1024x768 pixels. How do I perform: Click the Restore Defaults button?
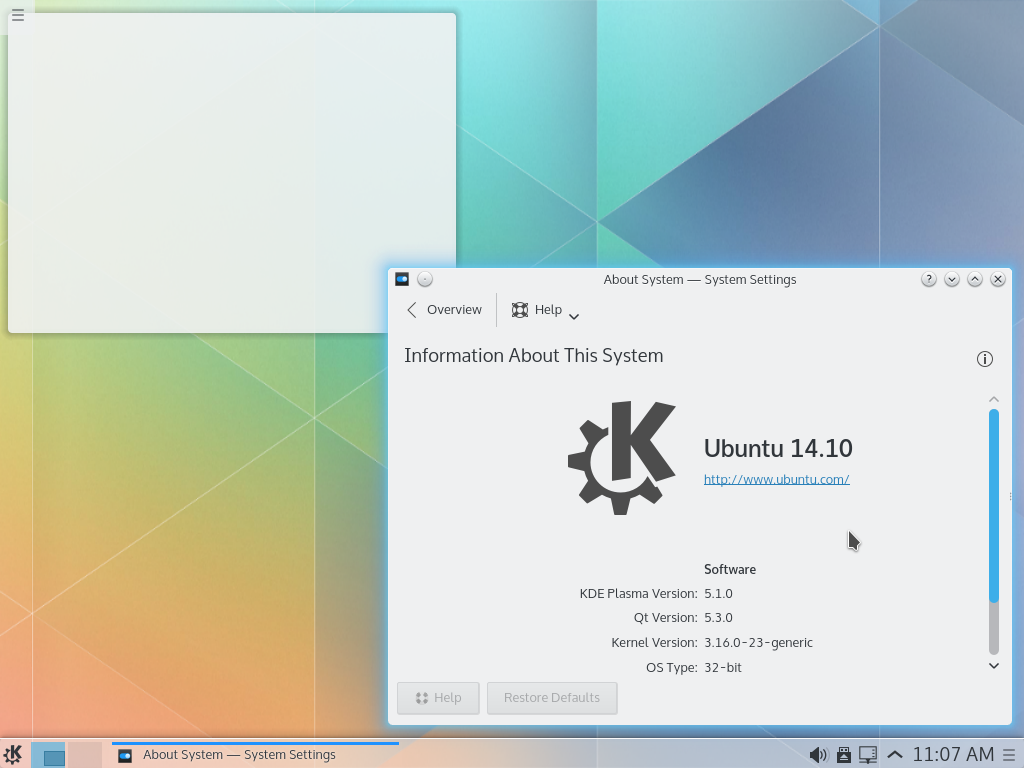point(552,698)
